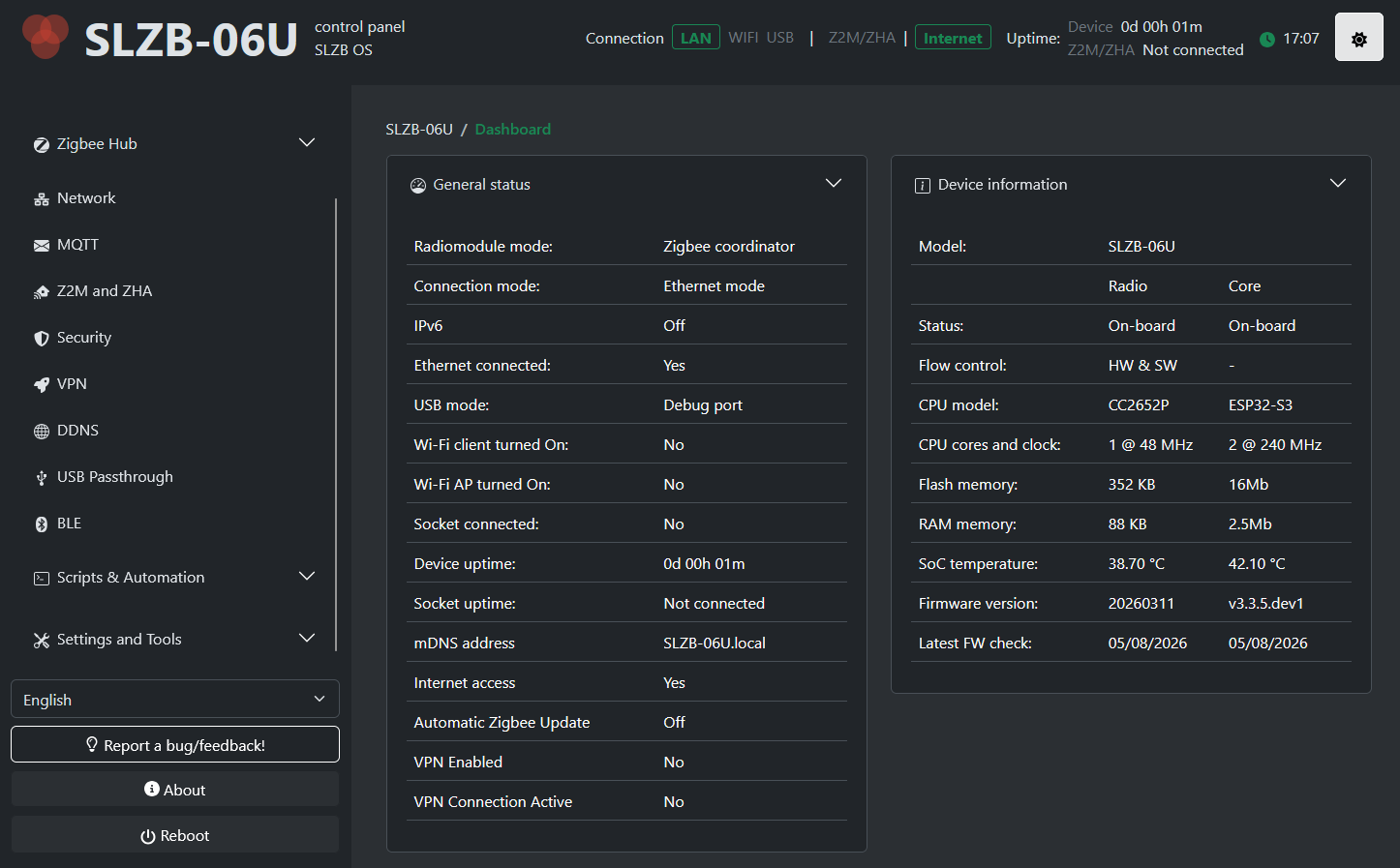Click the Not connected uptime status in header

coord(1193,49)
